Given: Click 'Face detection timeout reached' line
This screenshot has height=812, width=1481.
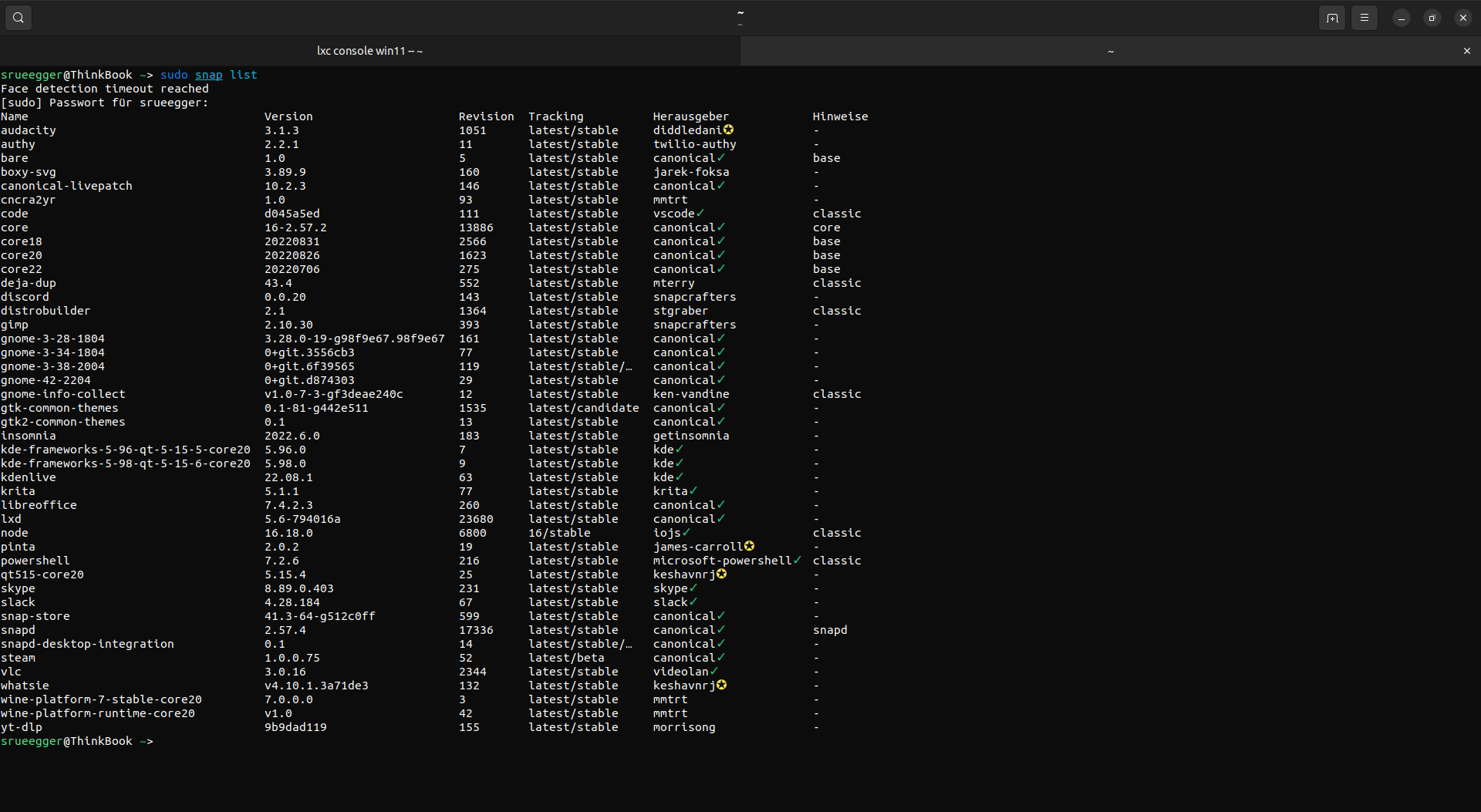Looking at the screenshot, I should coord(105,89).
